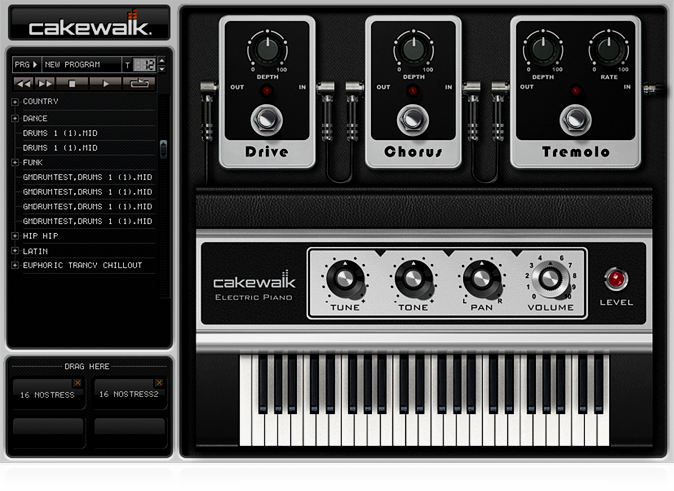The image size is (674, 491).
Task: Click the Drive pedal red LED indicator
Action: [x=267, y=91]
